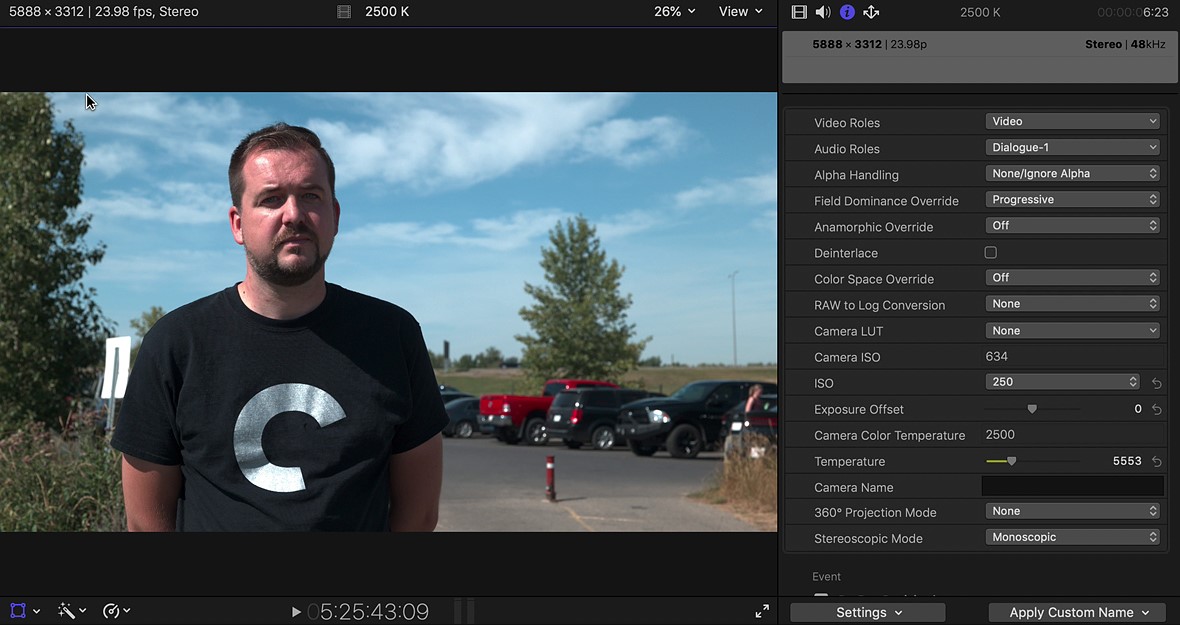Click the retiming speedometer icon
The image size is (1180, 625).
(111, 611)
